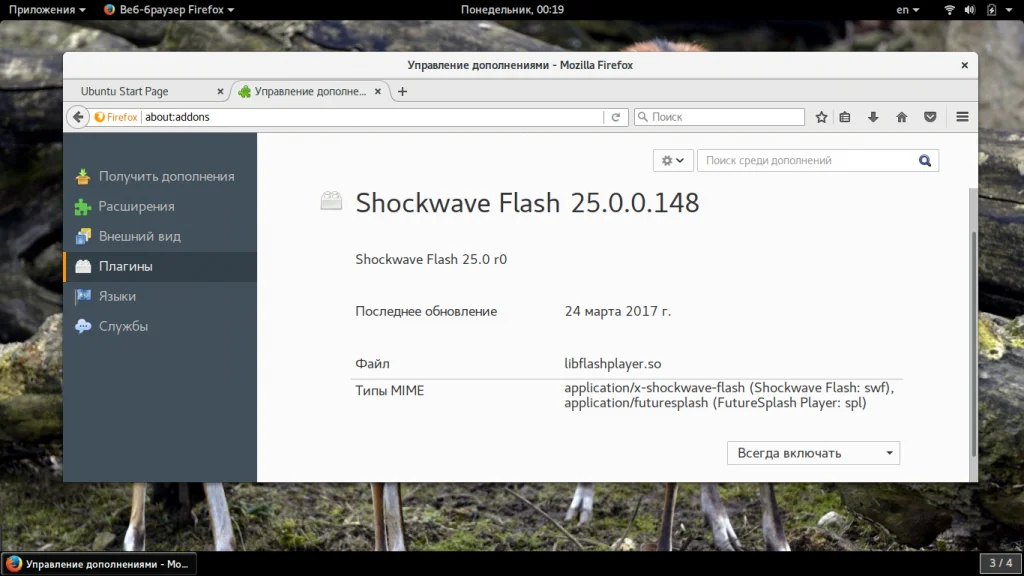1024x576 pixels.
Task: Open Службы category
Action: point(160,327)
